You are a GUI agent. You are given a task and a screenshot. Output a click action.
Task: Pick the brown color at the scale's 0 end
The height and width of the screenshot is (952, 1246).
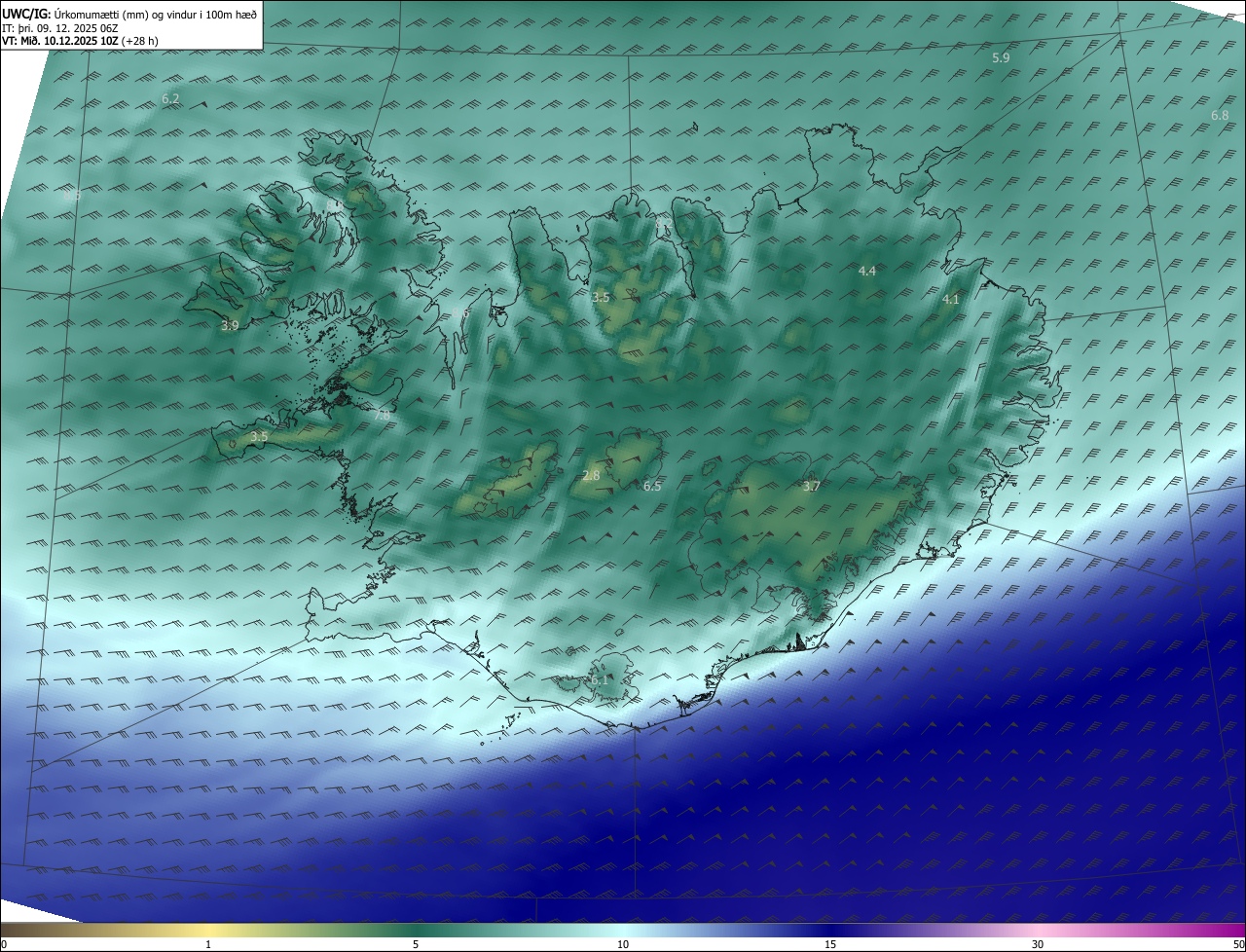point(6,930)
